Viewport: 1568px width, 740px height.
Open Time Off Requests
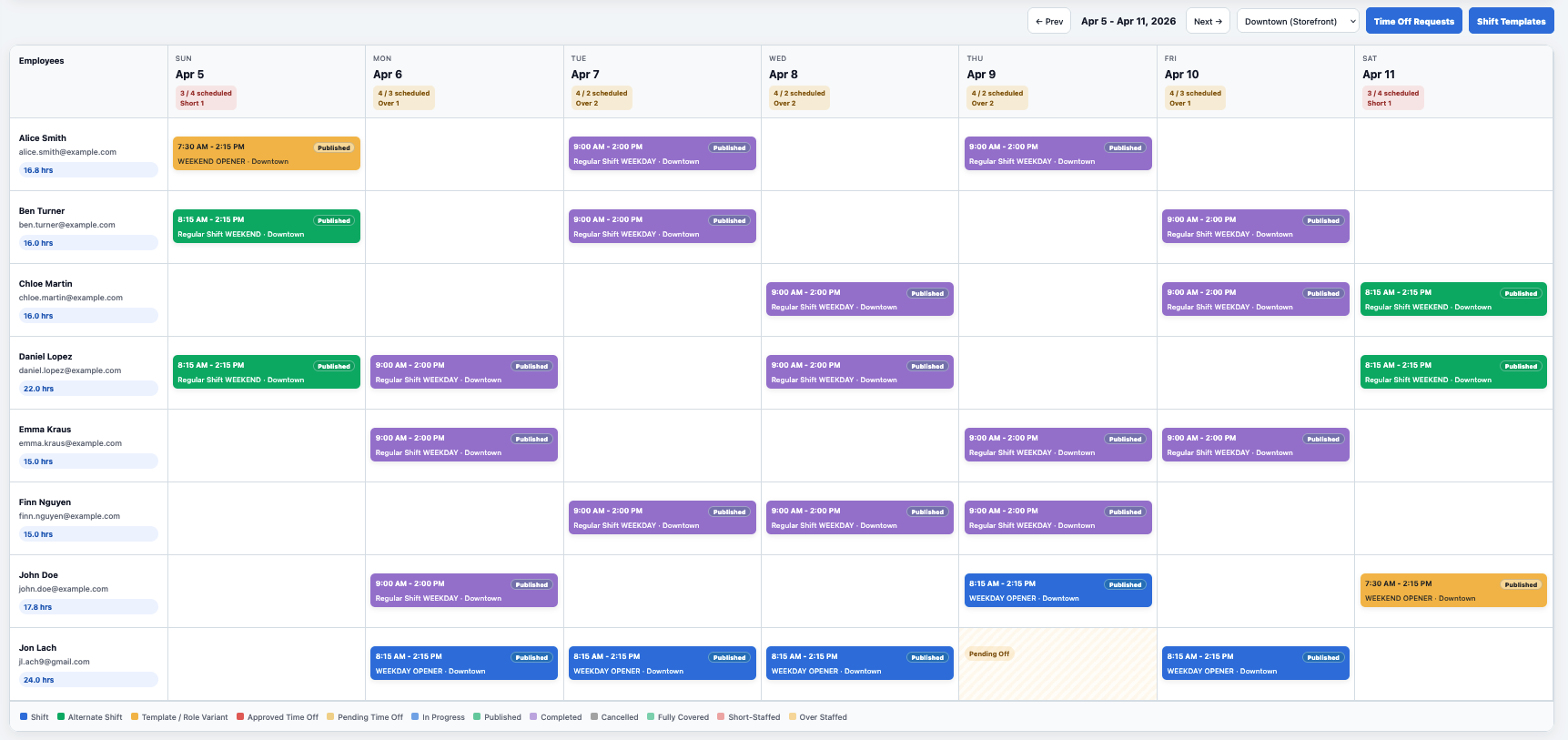[1413, 21]
